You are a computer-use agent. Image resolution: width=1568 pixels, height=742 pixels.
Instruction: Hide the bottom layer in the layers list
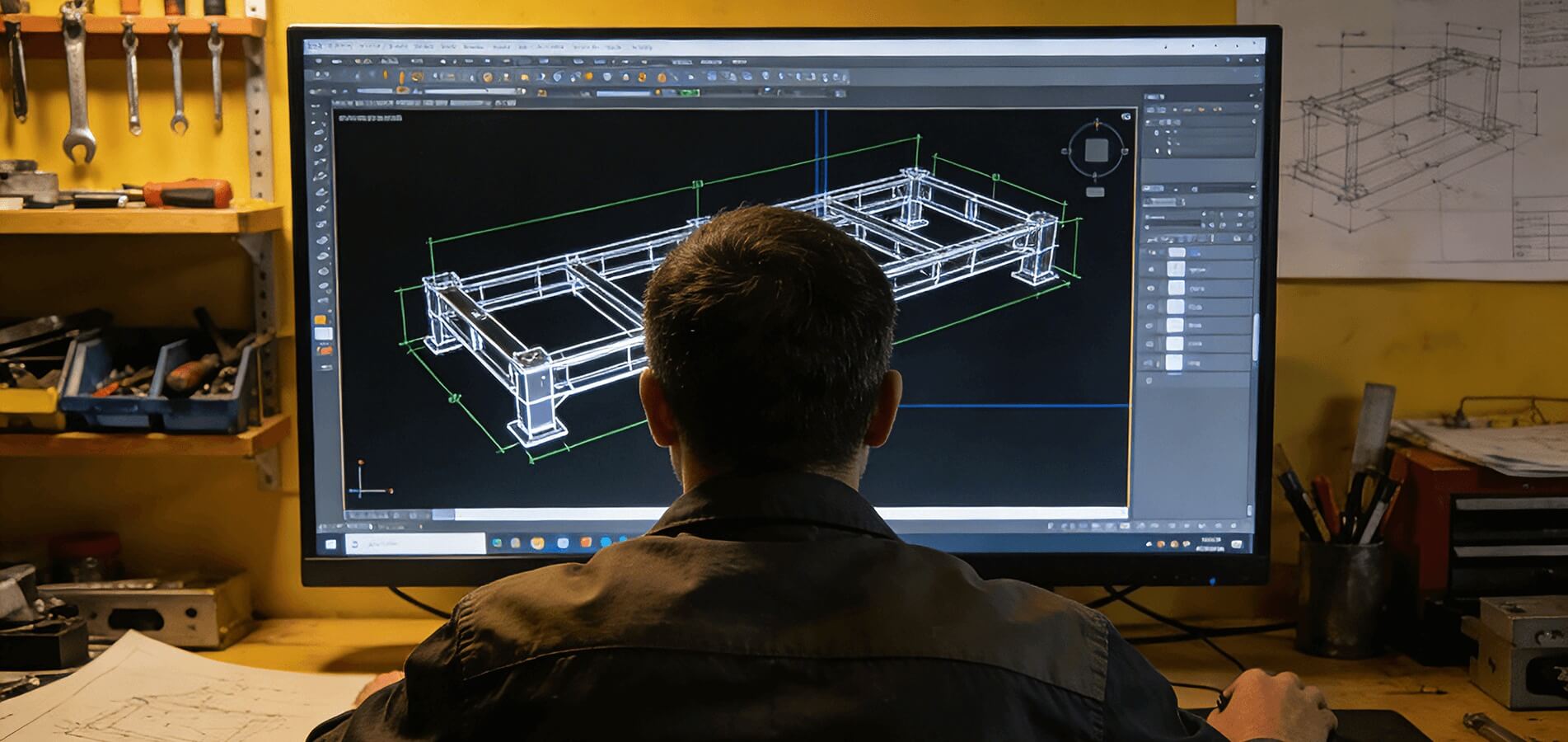(x=1152, y=363)
